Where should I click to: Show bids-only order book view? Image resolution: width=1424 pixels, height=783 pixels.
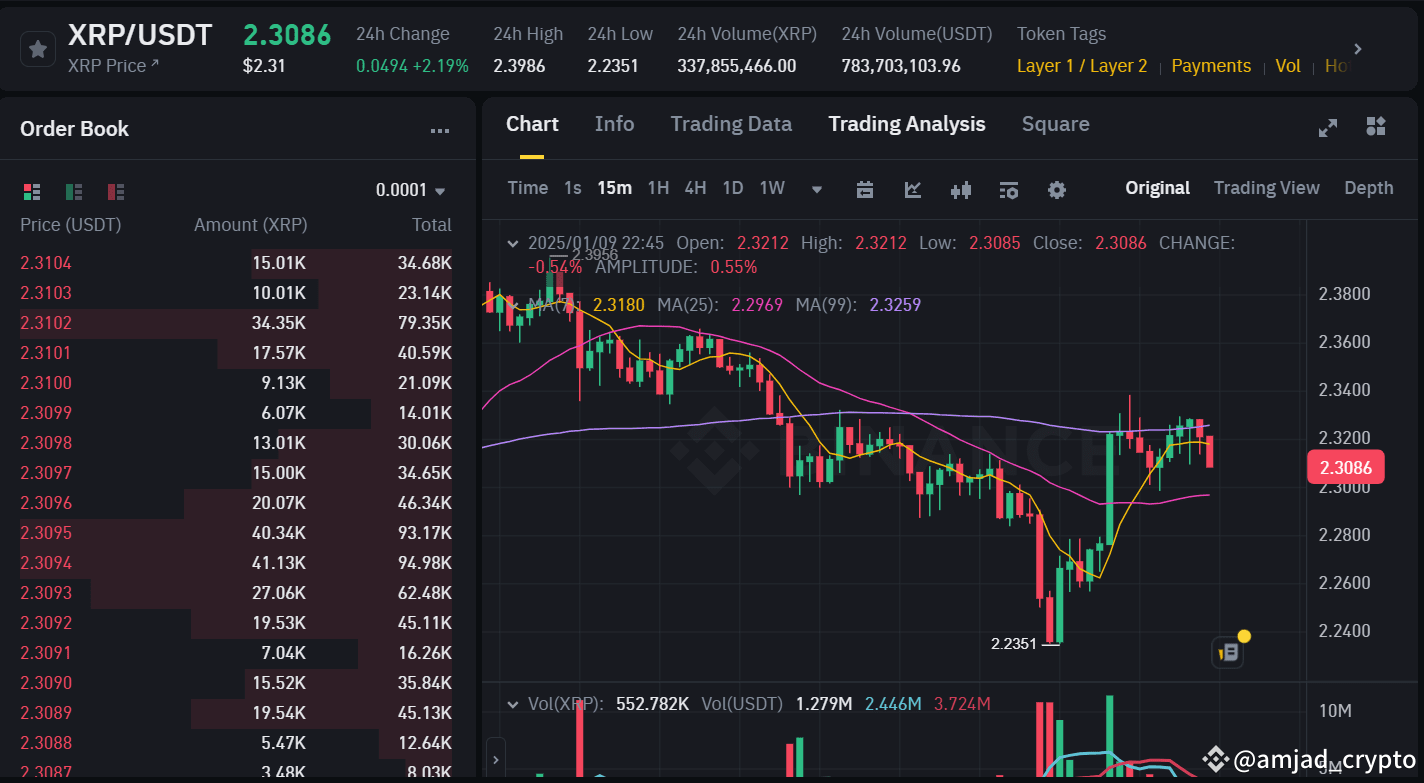(x=74, y=191)
